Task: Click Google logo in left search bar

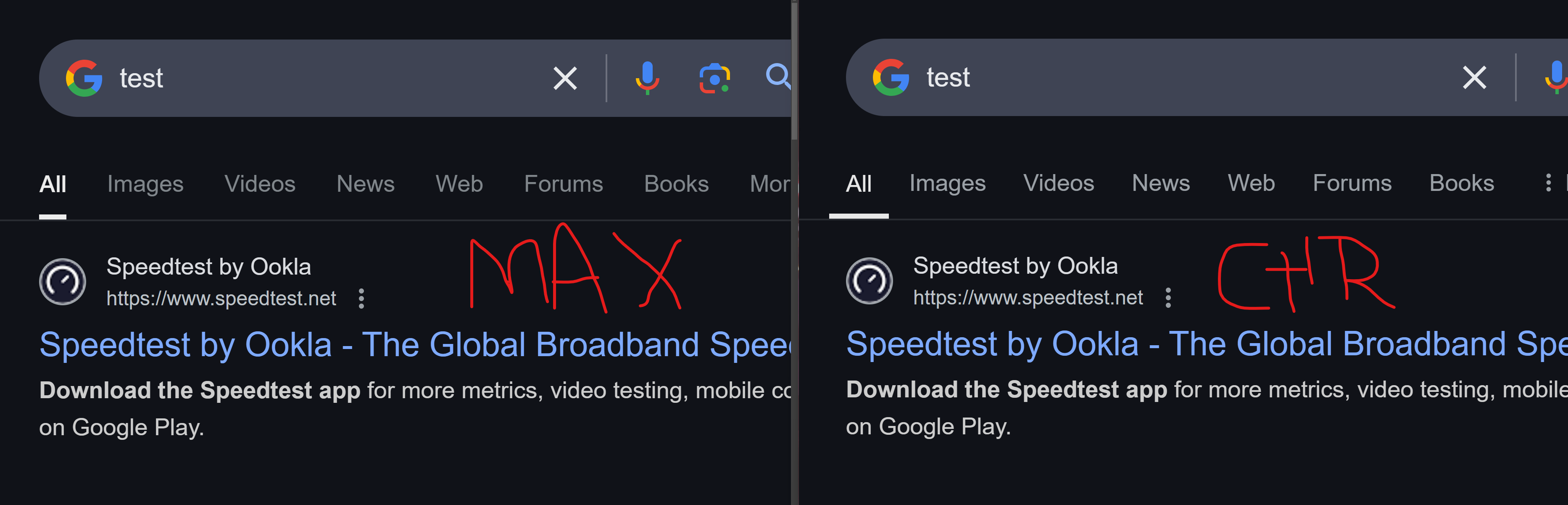Action: (x=84, y=78)
